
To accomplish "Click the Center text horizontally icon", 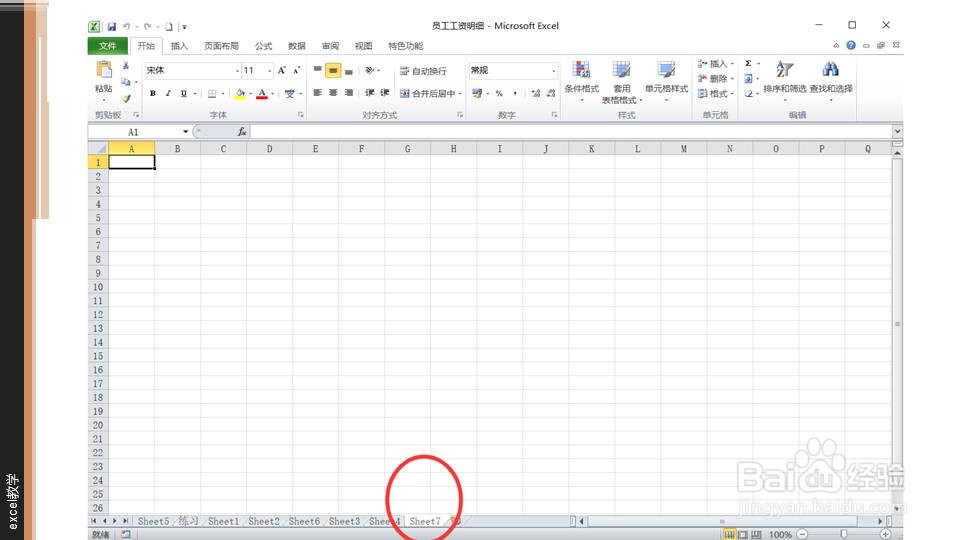I will 333,93.
